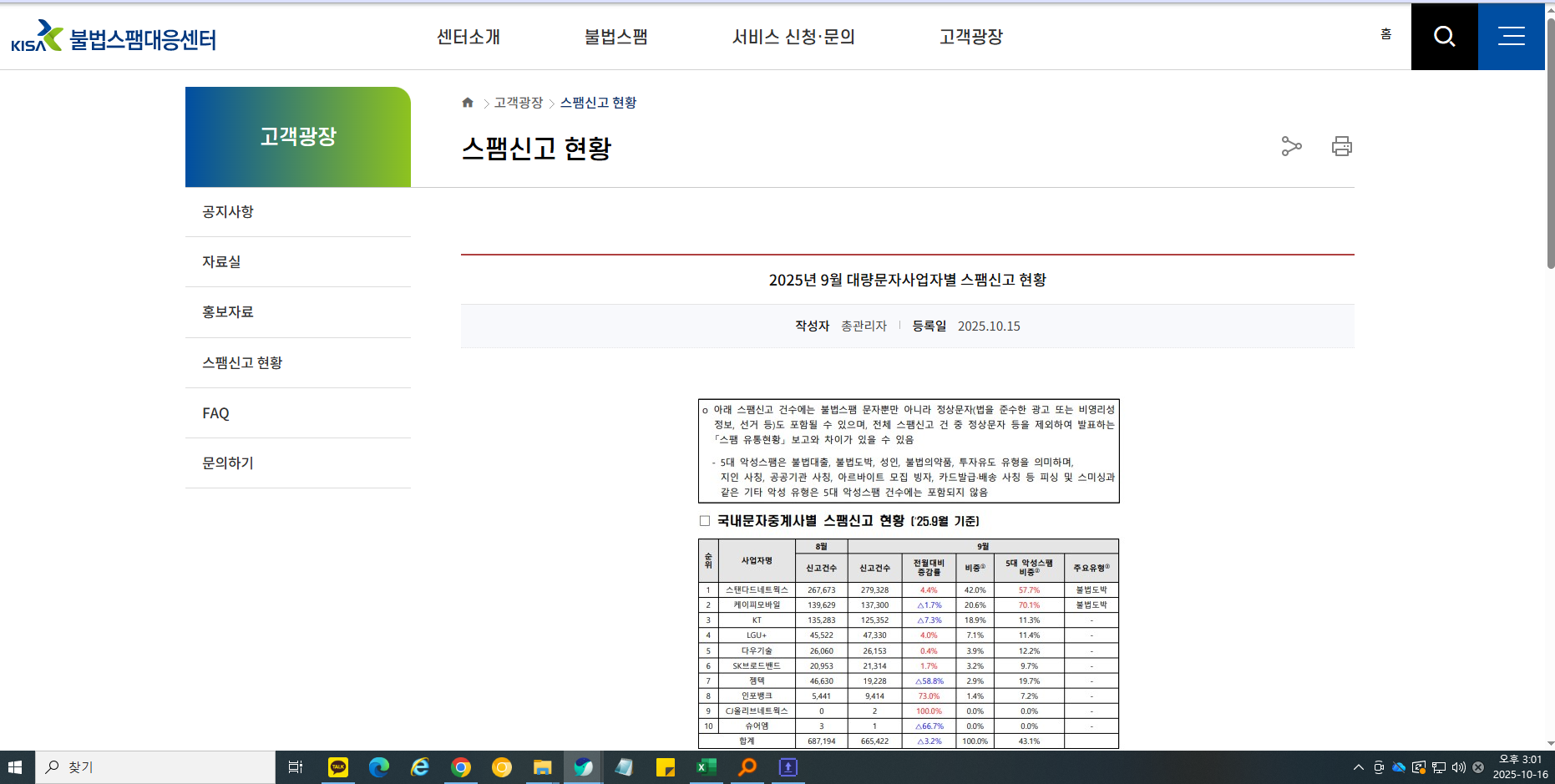Viewport: 1555px width, 784px height.
Task: Click the 문의하기 sidebar link
Action: tap(226, 463)
